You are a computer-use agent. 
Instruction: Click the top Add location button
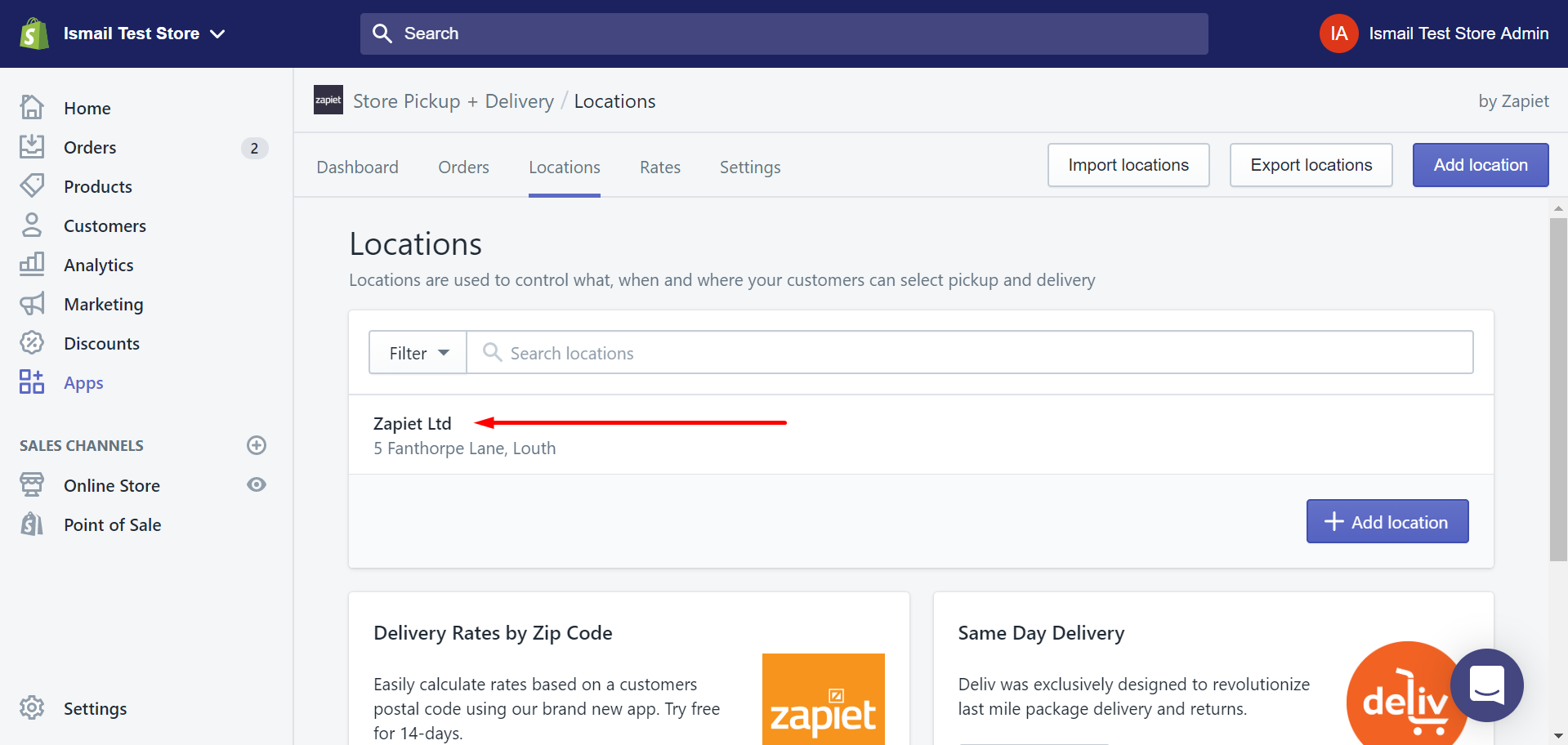click(1481, 165)
